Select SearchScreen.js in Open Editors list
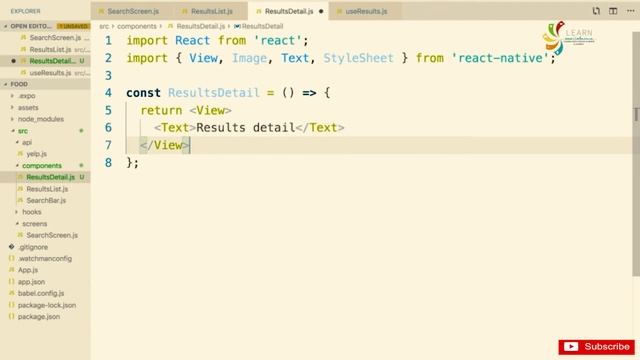The height and width of the screenshot is (360, 640). click(x=55, y=38)
